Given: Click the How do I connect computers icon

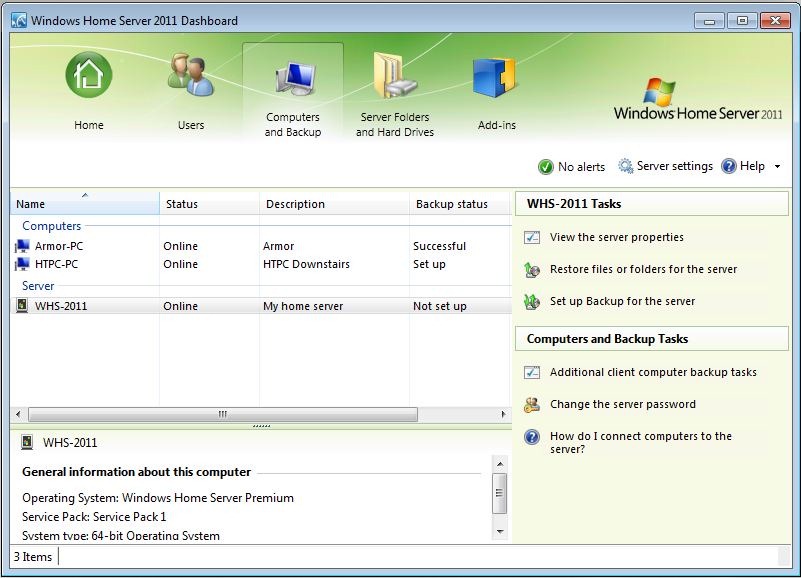Looking at the screenshot, I should tap(532, 437).
